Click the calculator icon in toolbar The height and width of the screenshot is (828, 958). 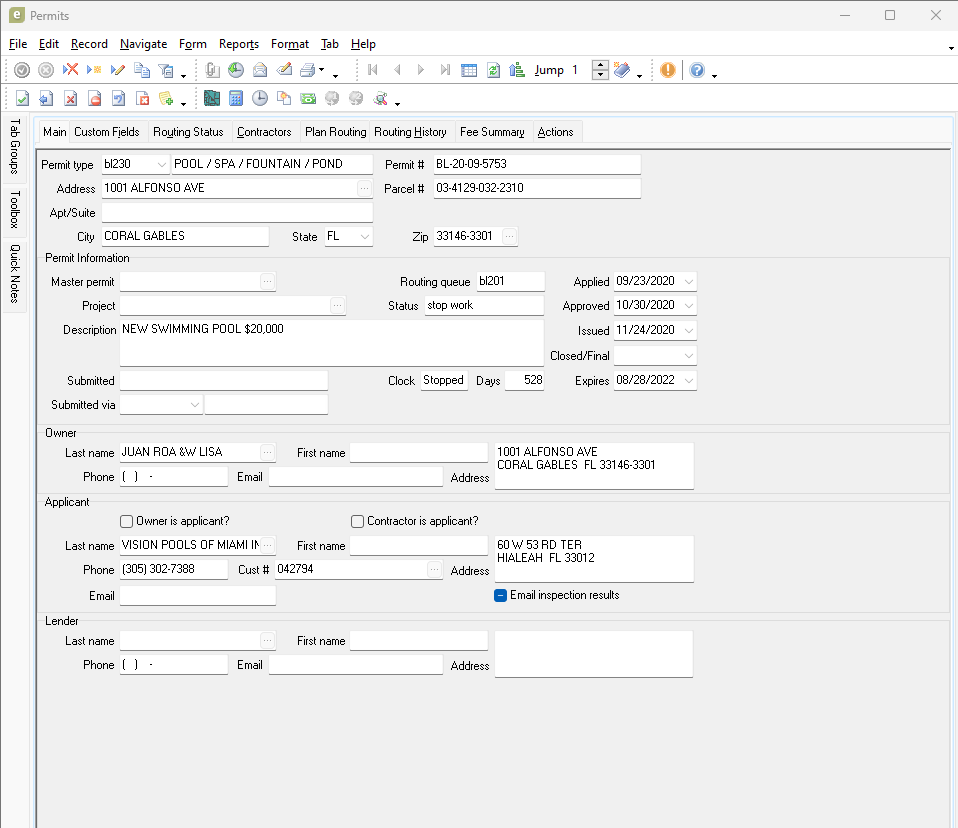point(236,98)
